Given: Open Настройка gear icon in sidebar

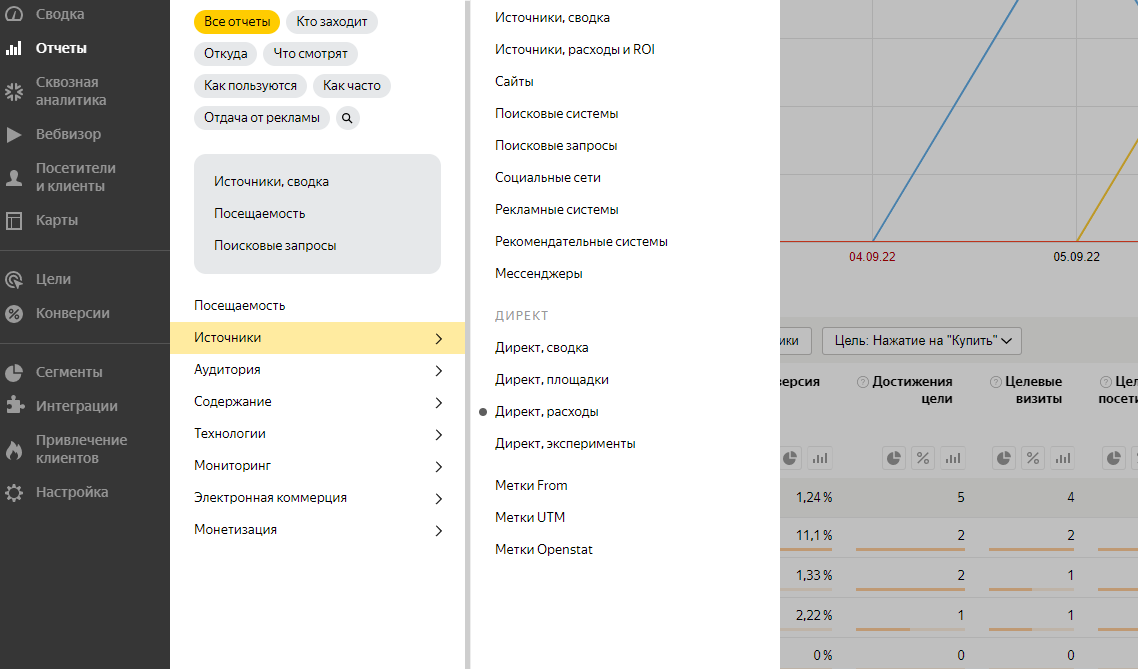Looking at the screenshot, I should pyautogui.click(x=14, y=493).
